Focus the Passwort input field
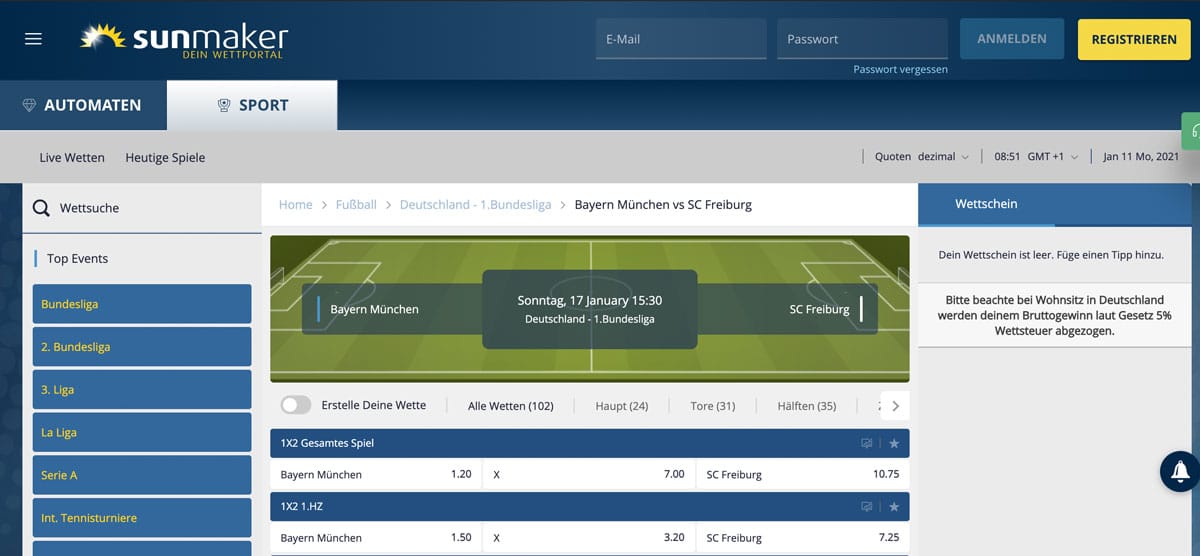 click(862, 39)
